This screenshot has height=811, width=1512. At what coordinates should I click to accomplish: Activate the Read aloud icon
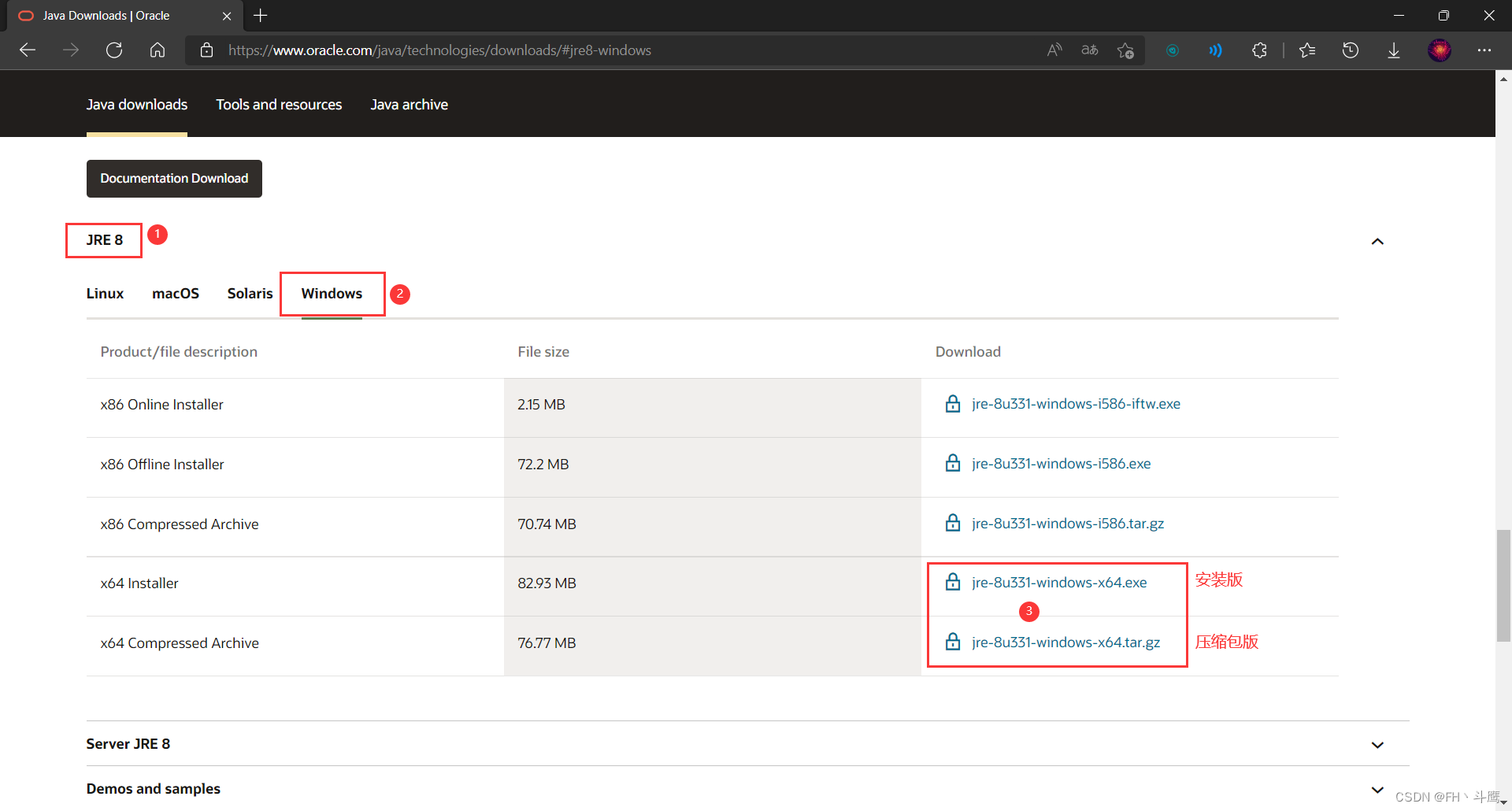[x=1054, y=50]
